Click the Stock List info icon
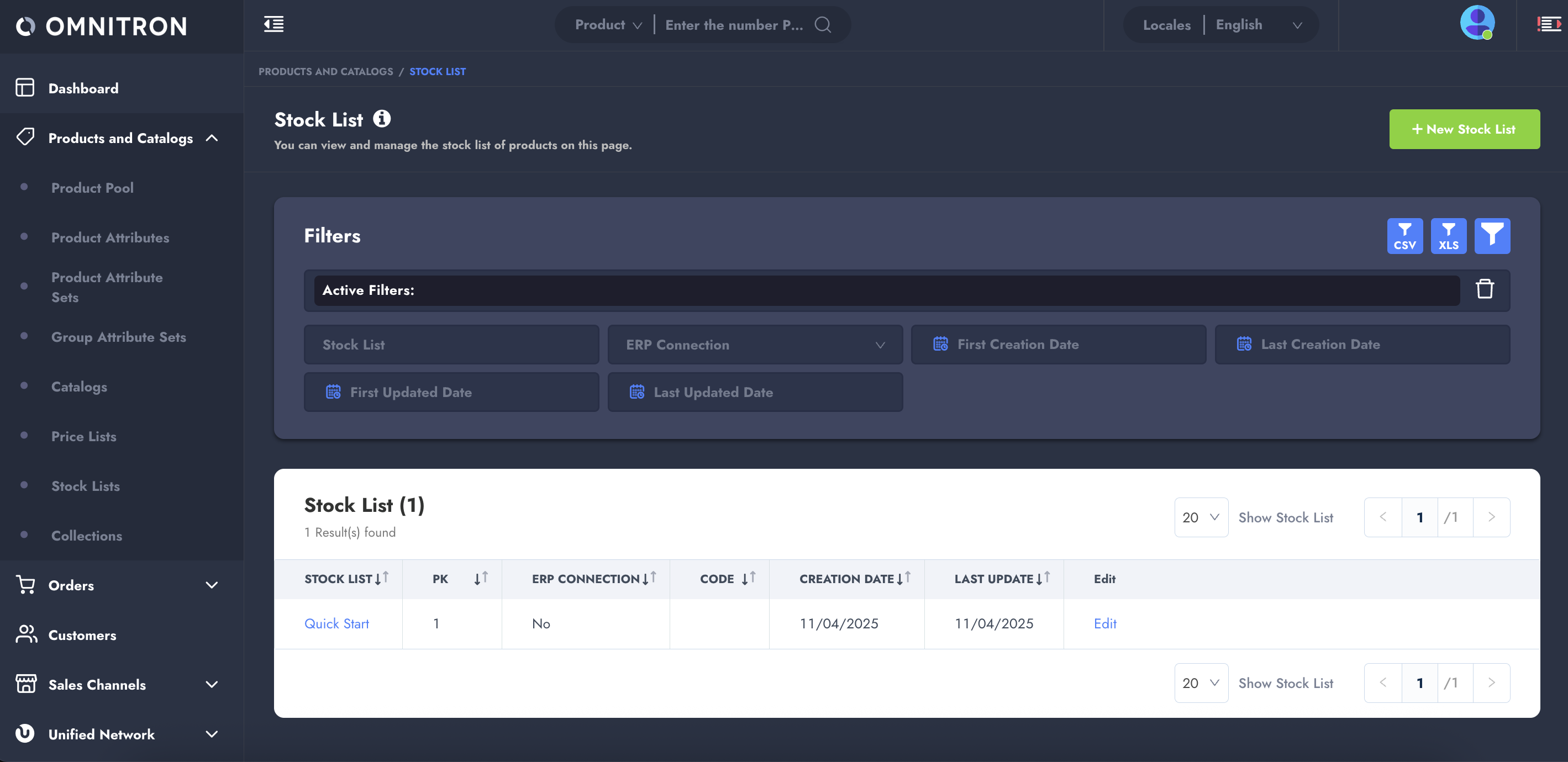The image size is (1568, 762). [x=382, y=119]
